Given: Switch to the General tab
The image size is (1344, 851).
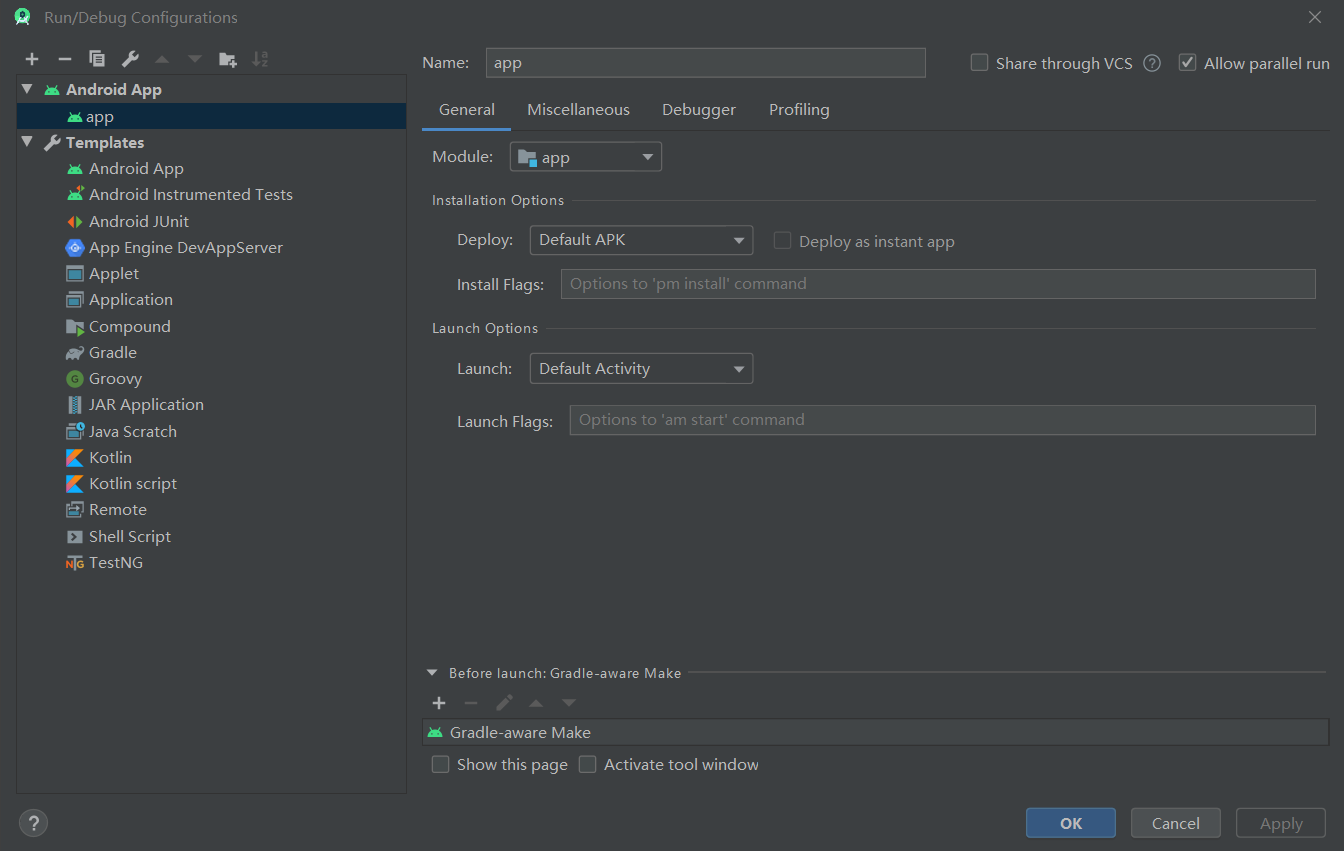Looking at the screenshot, I should point(467,110).
